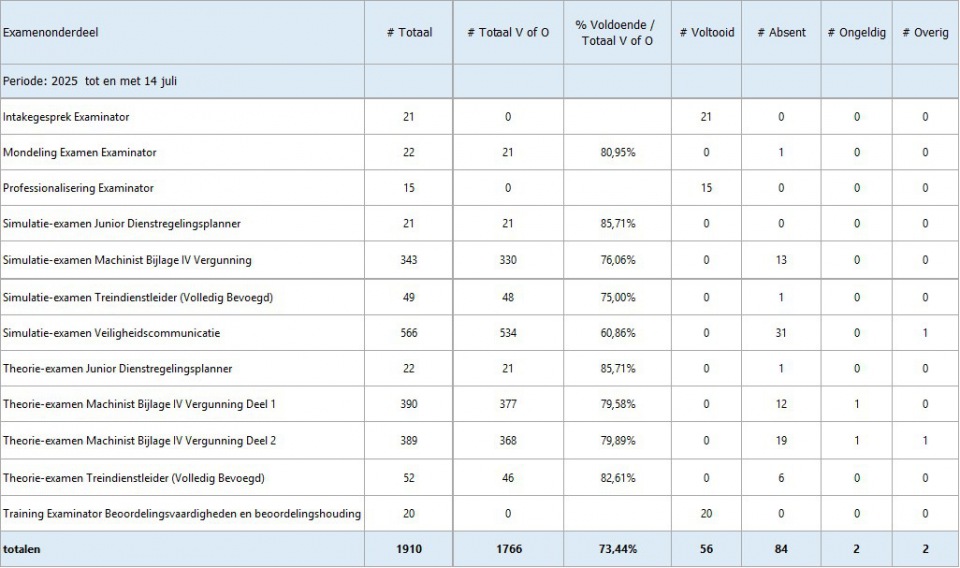
Task: Click the Totaal value 389
Action: tap(409, 441)
